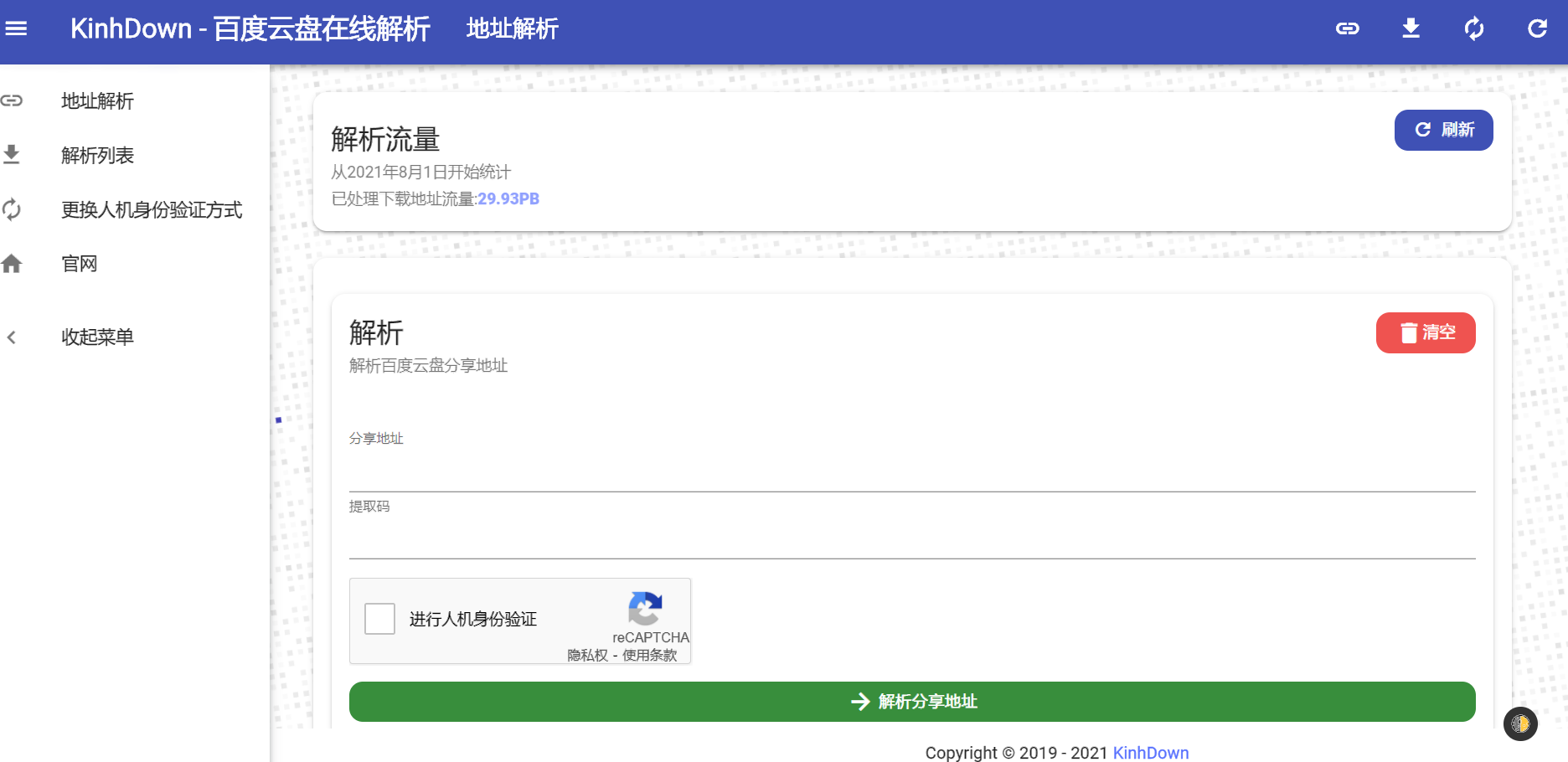Click the 从2021年8月1日开始统计 text
Viewport: 1568px width, 762px height.
point(421,172)
